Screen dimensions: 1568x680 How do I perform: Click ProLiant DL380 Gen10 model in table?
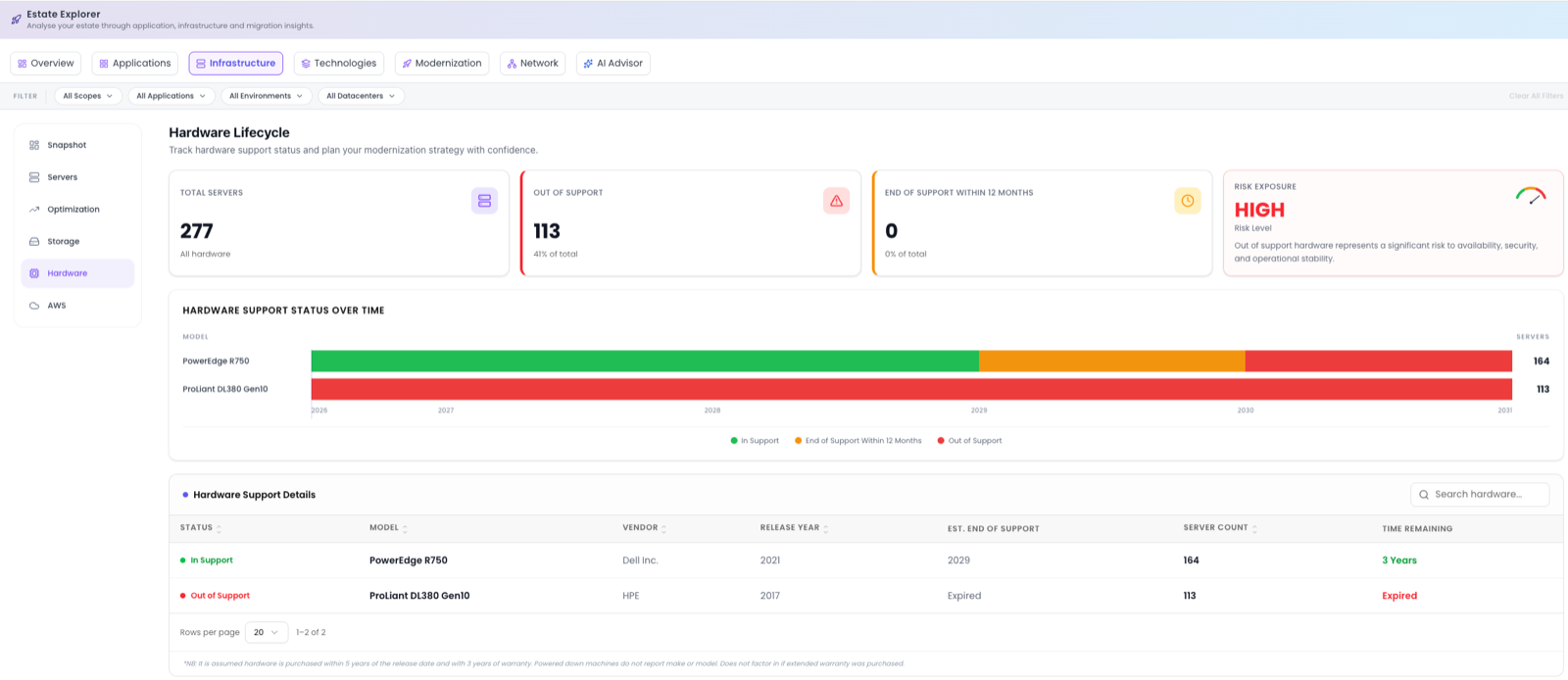tap(419, 596)
